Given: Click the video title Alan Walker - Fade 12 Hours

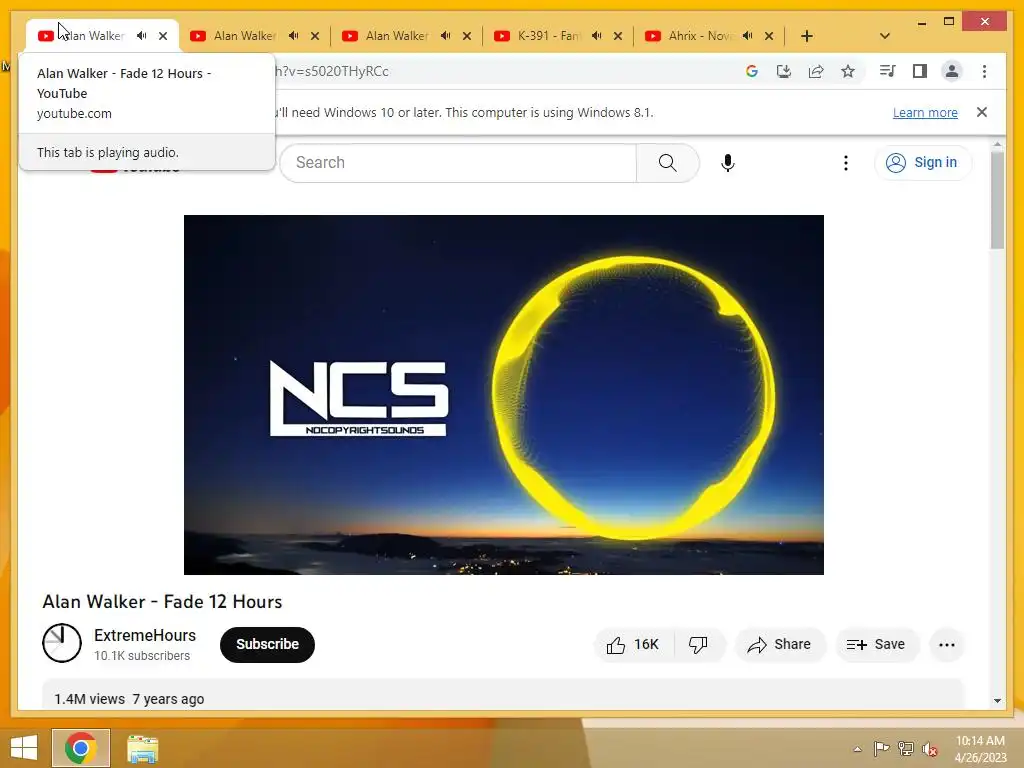Looking at the screenshot, I should [162, 601].
